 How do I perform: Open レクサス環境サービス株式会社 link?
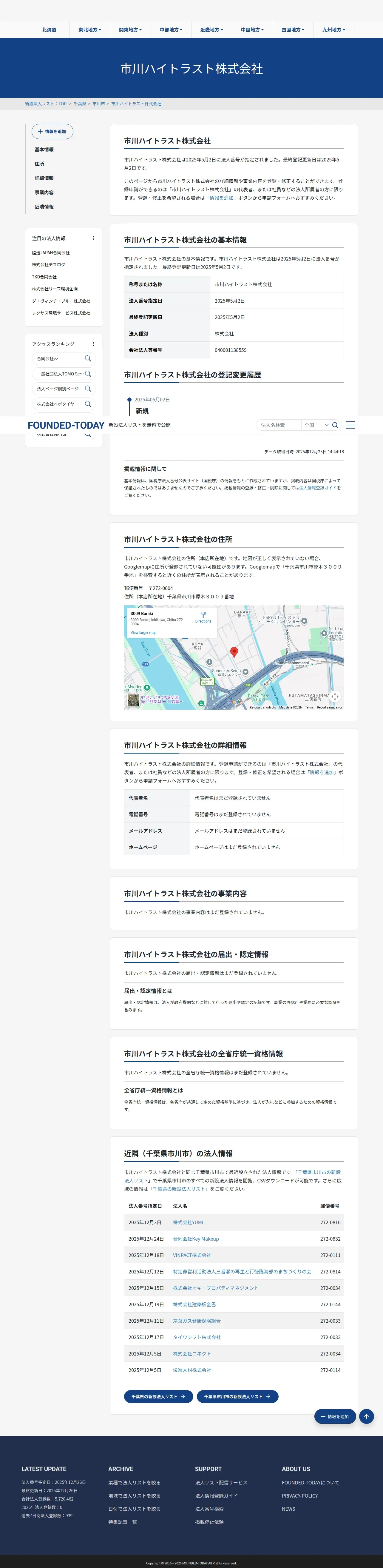61,313
